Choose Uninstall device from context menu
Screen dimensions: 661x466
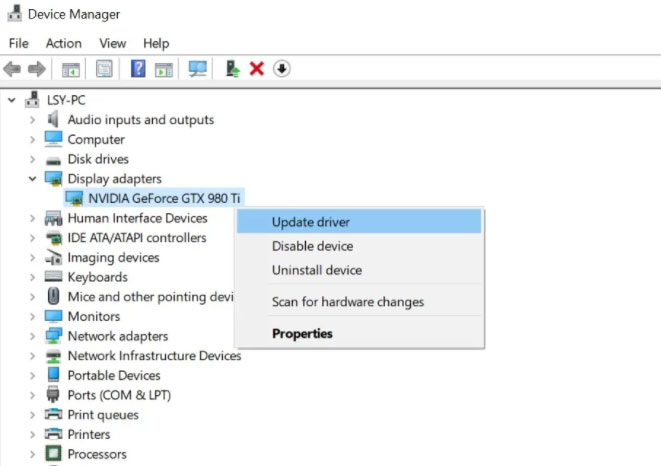(359, 270)
